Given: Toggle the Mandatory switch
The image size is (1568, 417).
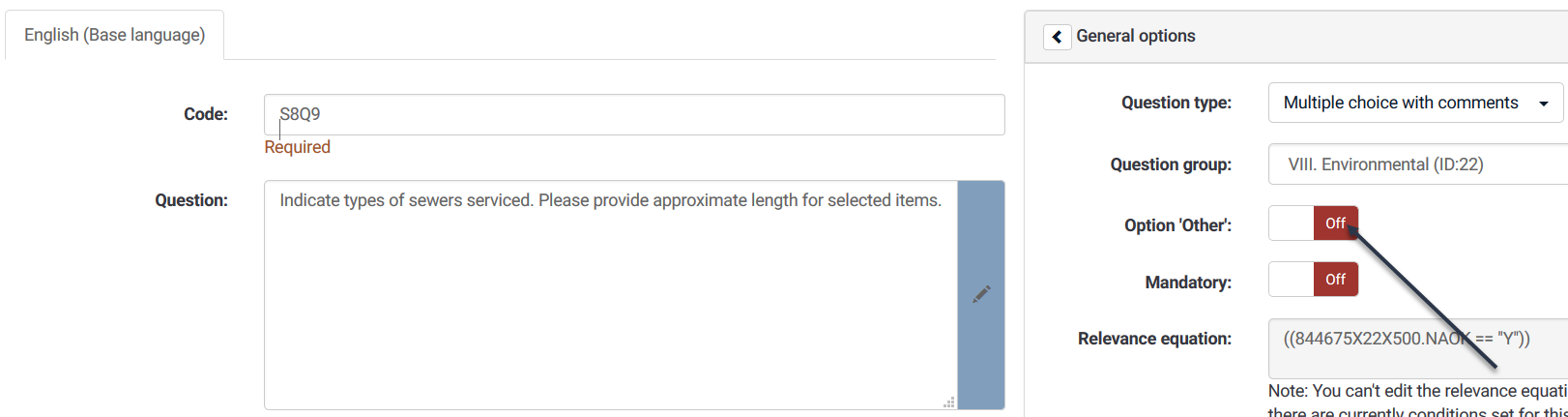Looking at the screenshot, I should pyautogui.click(x=1313, y=280).
